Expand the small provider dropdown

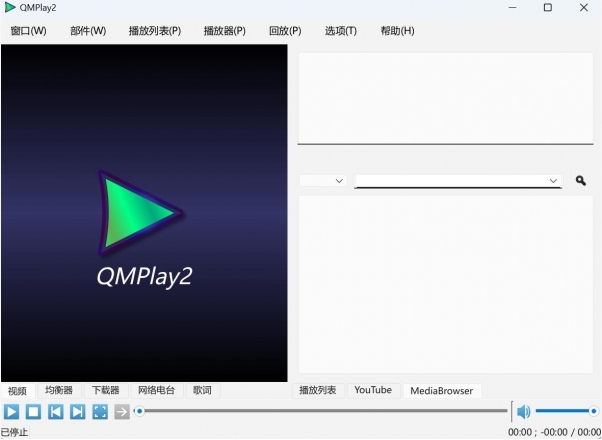tap(323, 181)
